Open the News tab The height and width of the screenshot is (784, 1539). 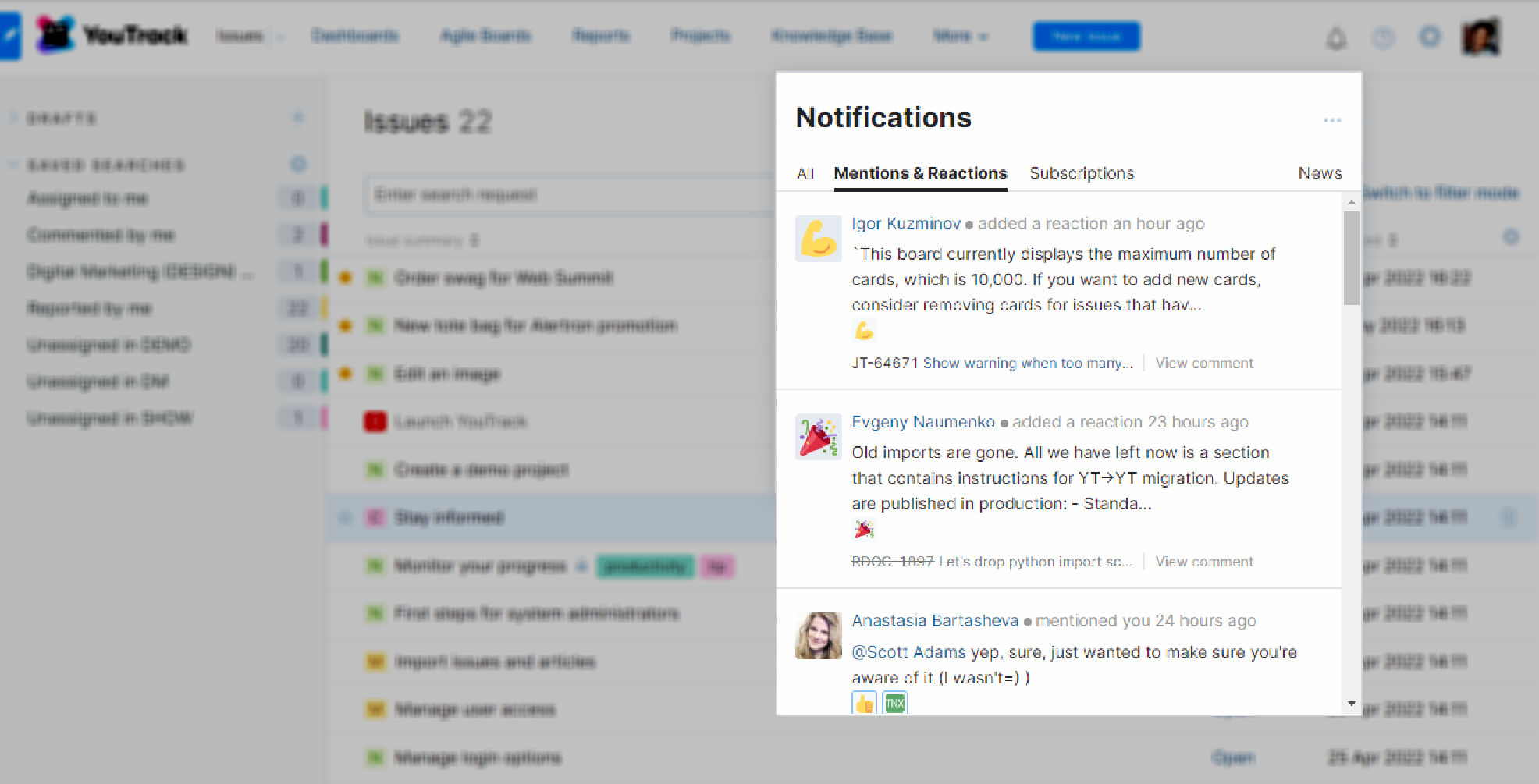coord(1320,173)
